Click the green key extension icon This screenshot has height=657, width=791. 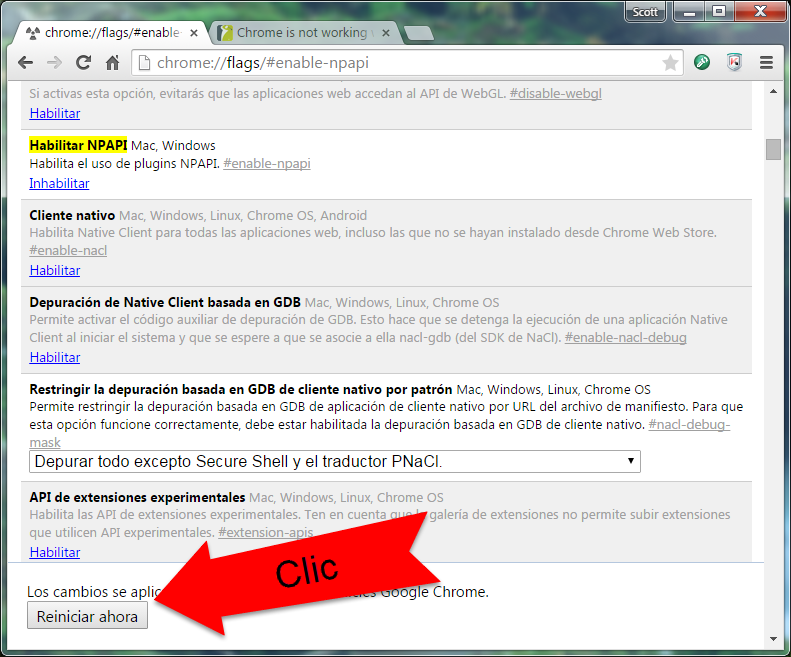703,62
